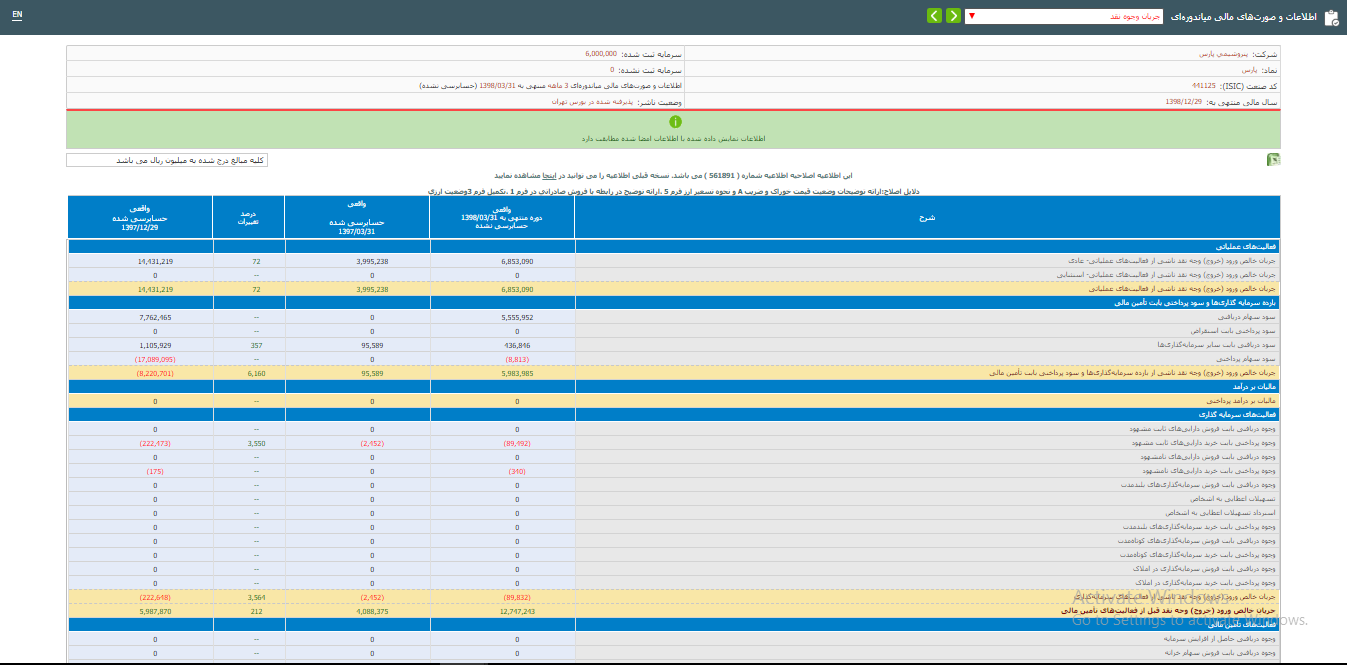Select the استرداد تسهیلات اعطایی به اشخاص row label
This screenshot has height=665, width=1347.
[1218, 513]
